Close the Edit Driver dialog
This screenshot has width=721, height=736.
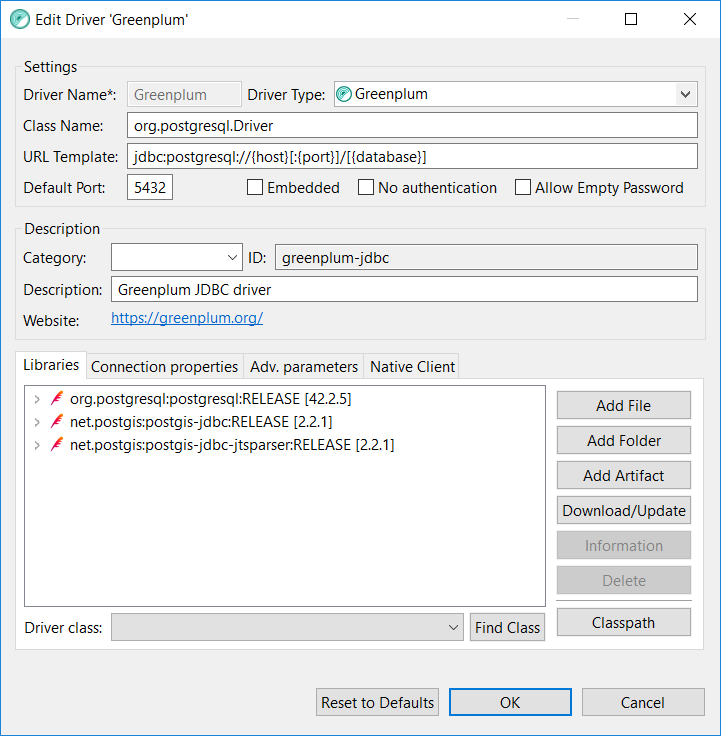(x=690, y=19)
